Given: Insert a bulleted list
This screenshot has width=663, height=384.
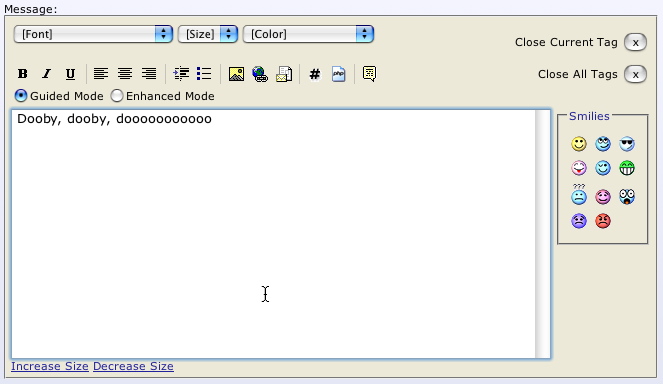Looking at the screenshot, I should [204, 74].
